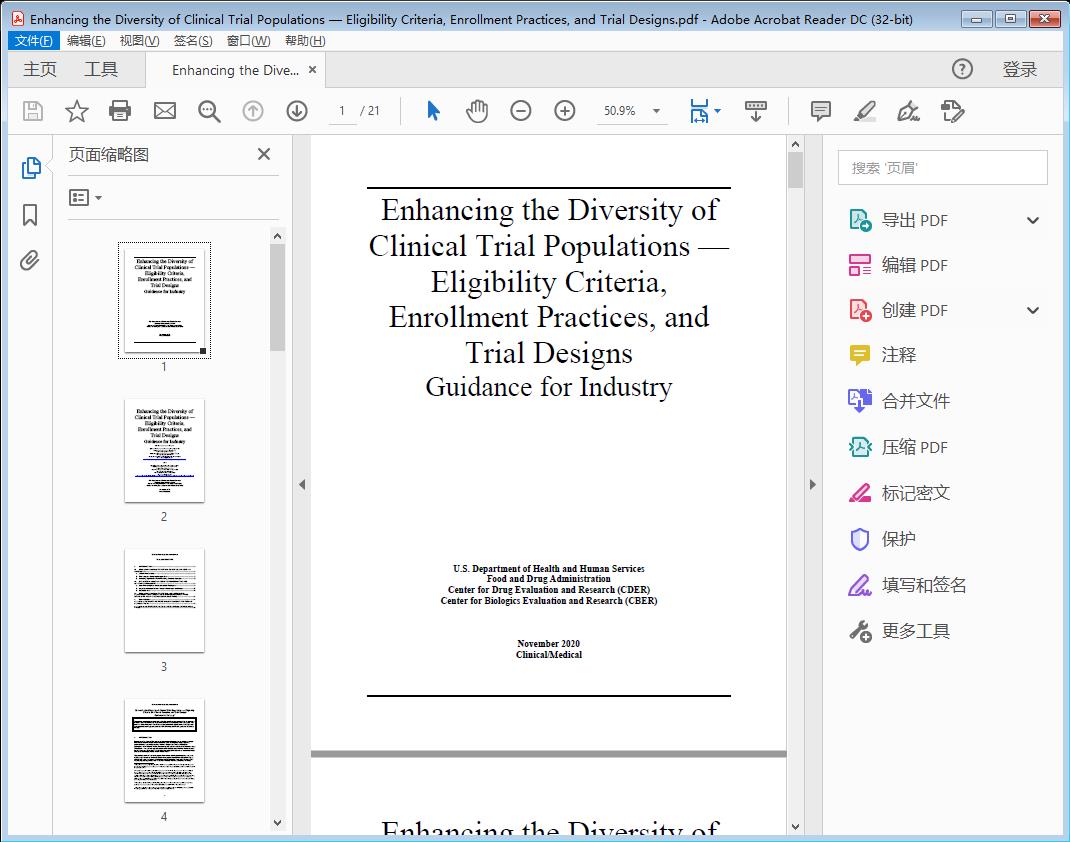1070x842 pixels.
Task: Zoom in with the plus magnifier icon
Action: pyautogui.click(x=565, y=111)
